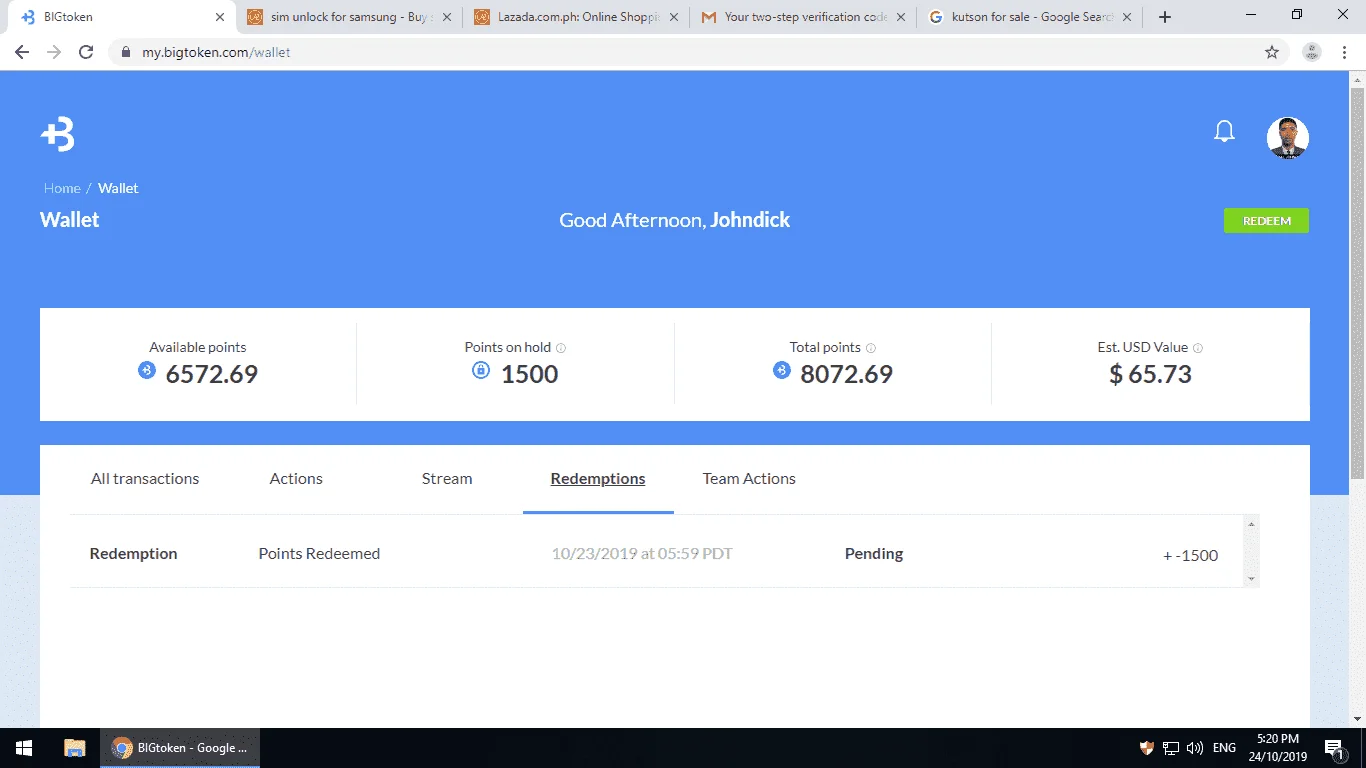The image size is (1366, 768).
Task: Click the site security lock icon
Action: 125,52
